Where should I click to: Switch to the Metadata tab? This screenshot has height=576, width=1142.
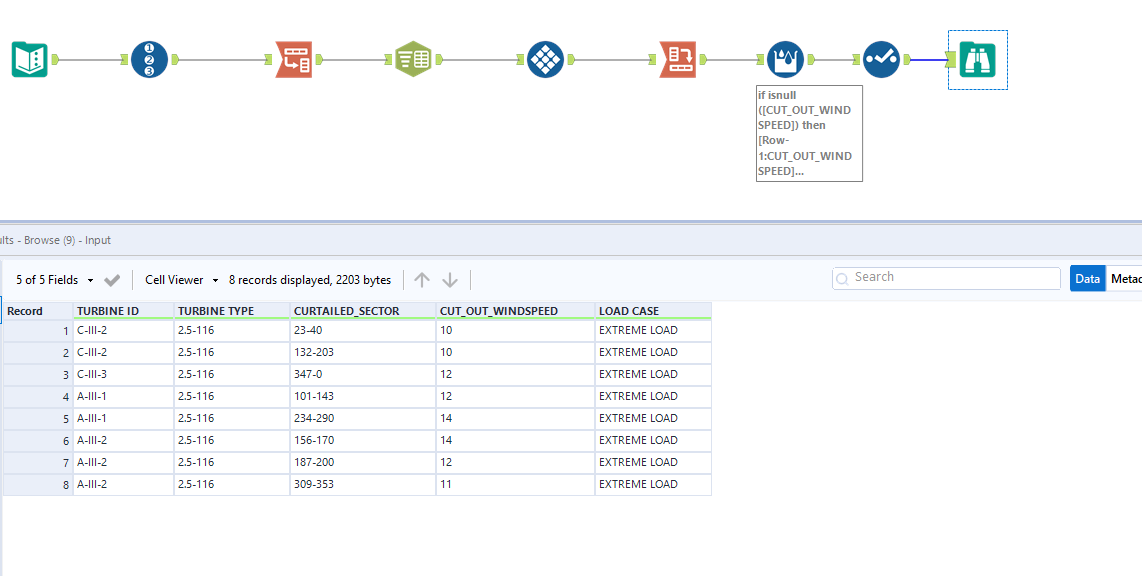(x=1128, y=277)
